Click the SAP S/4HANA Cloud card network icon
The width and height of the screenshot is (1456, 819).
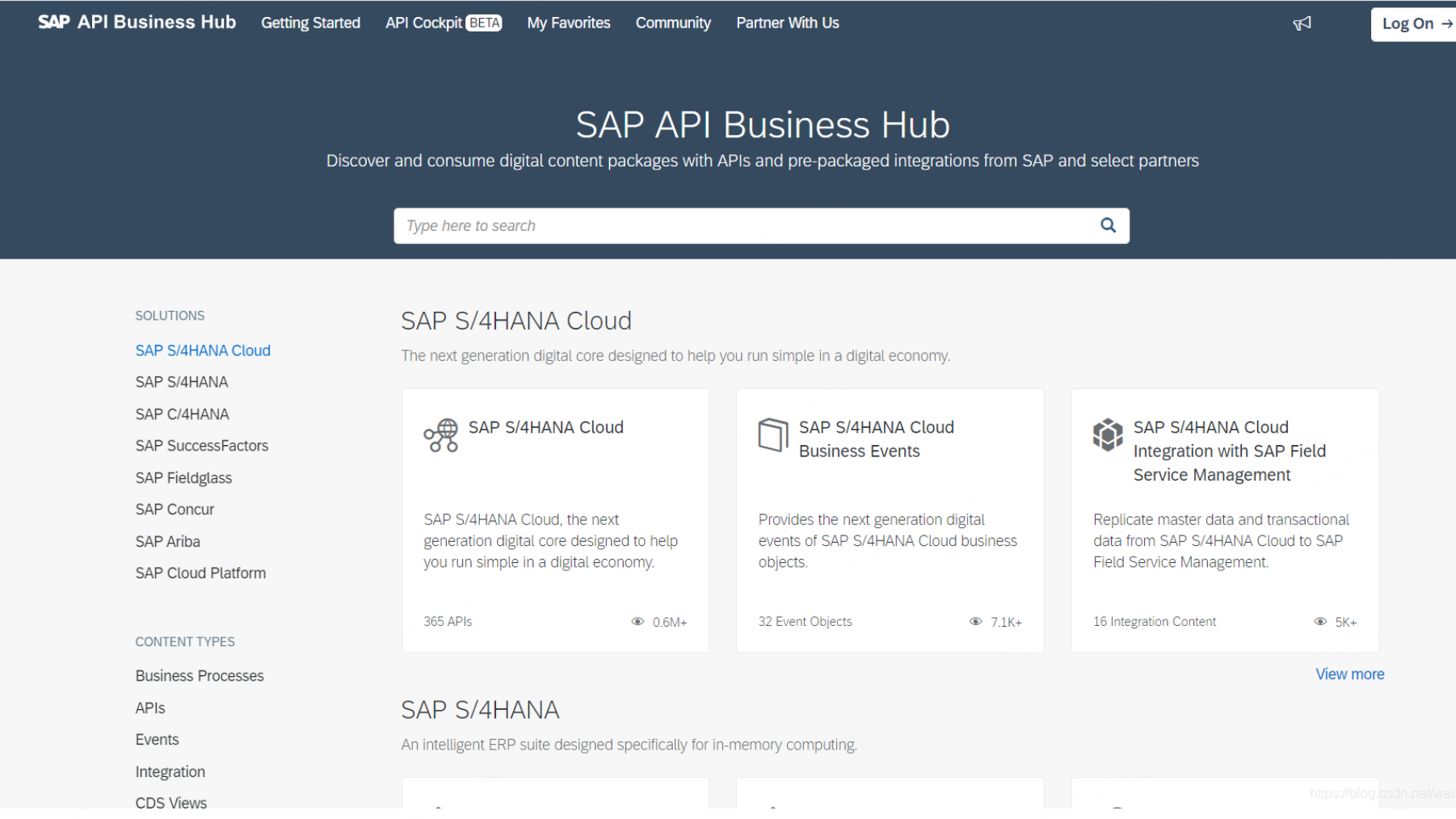tap(441, 435)
